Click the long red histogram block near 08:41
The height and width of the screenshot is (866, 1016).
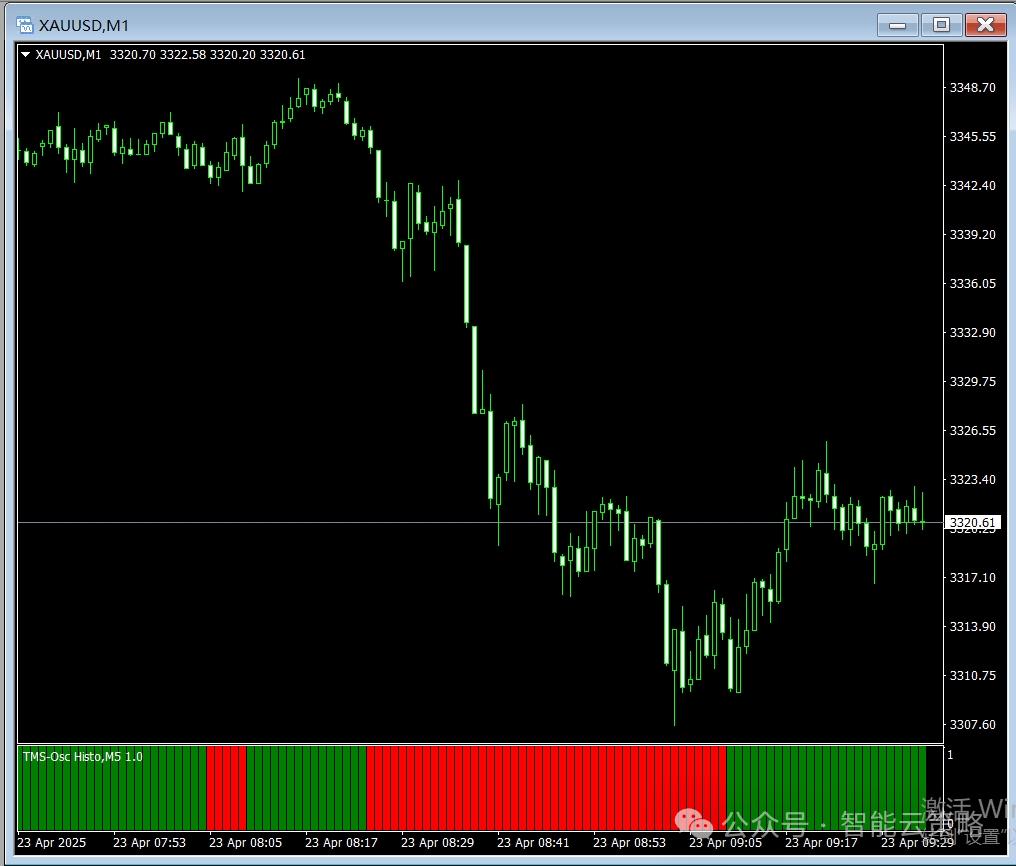[546, 788]
